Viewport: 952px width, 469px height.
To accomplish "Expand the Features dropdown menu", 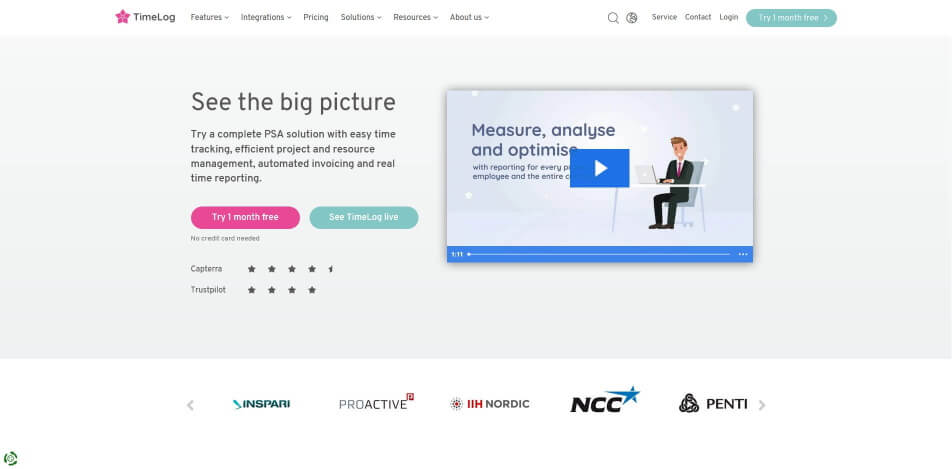I will (209, 18).
